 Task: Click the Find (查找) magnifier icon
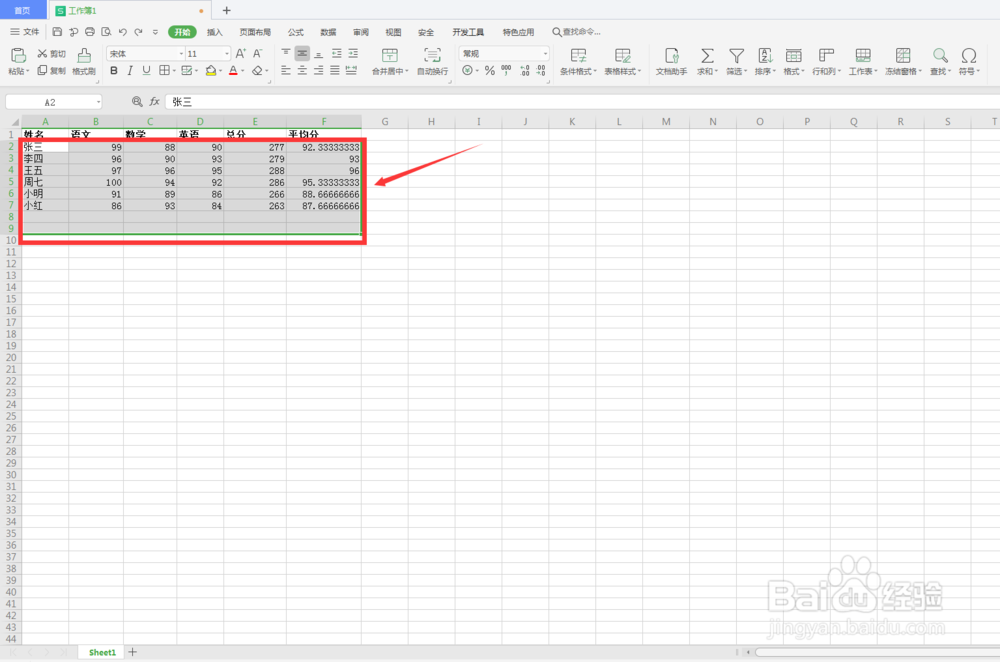tap(939, 55)
